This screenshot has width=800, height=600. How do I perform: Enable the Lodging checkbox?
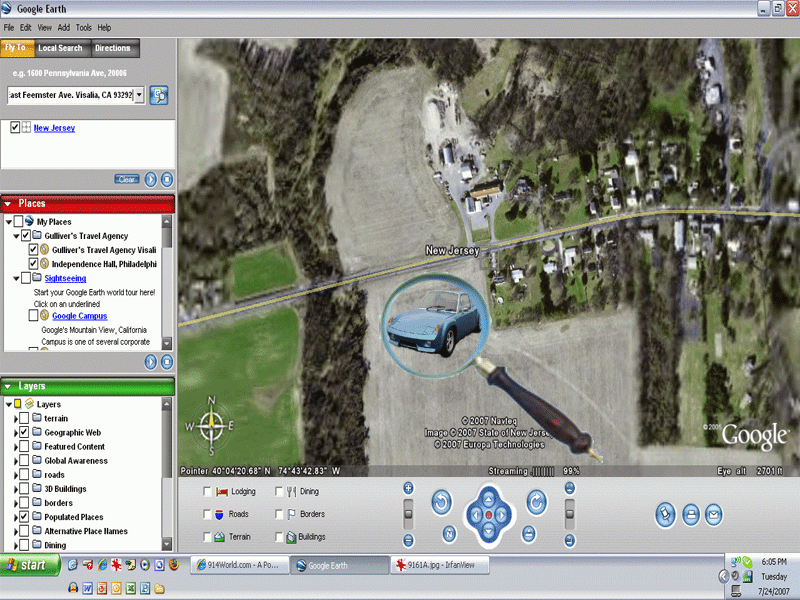tap(208, 492)
